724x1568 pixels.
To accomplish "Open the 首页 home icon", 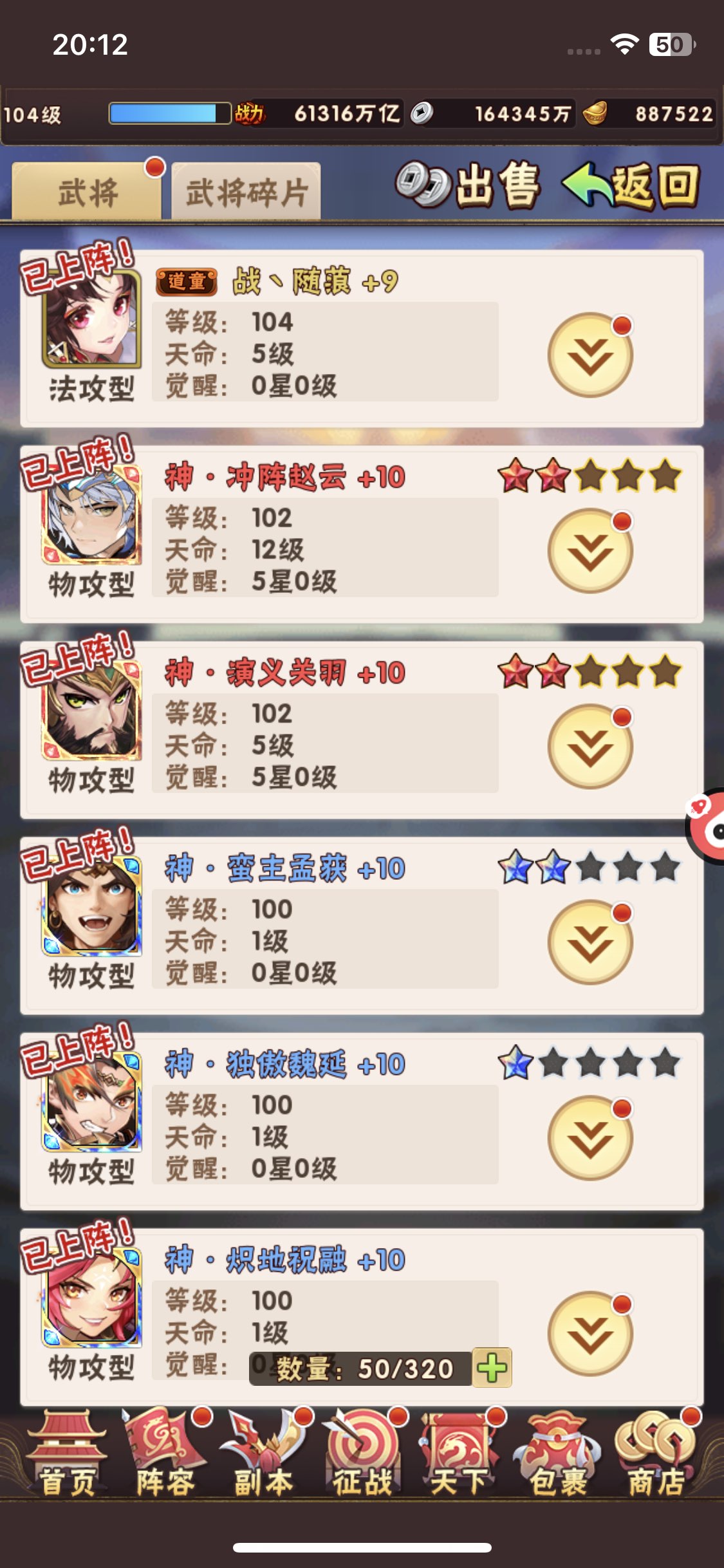I will click(66, 1454).
